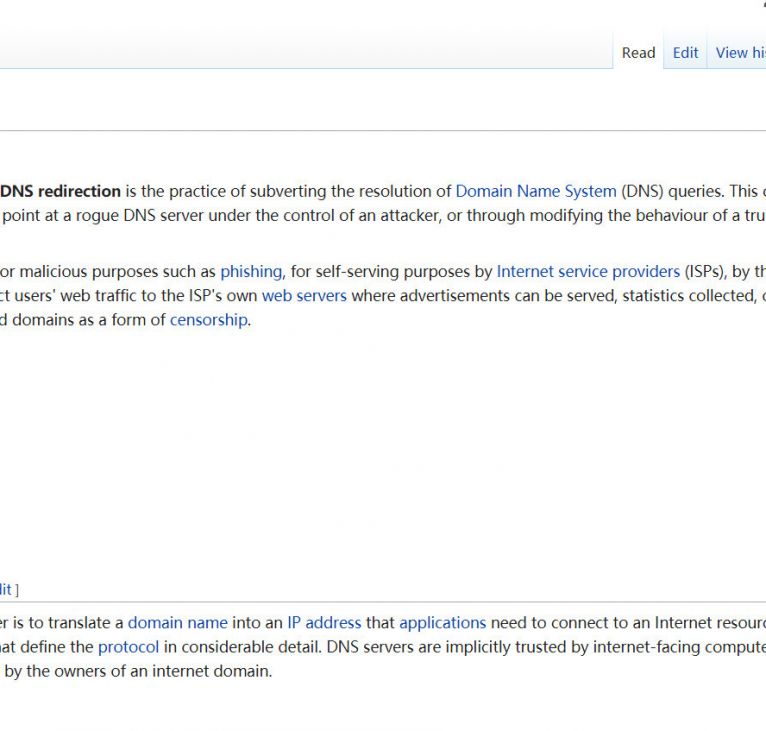Click the IP address link

coord(324,622)
